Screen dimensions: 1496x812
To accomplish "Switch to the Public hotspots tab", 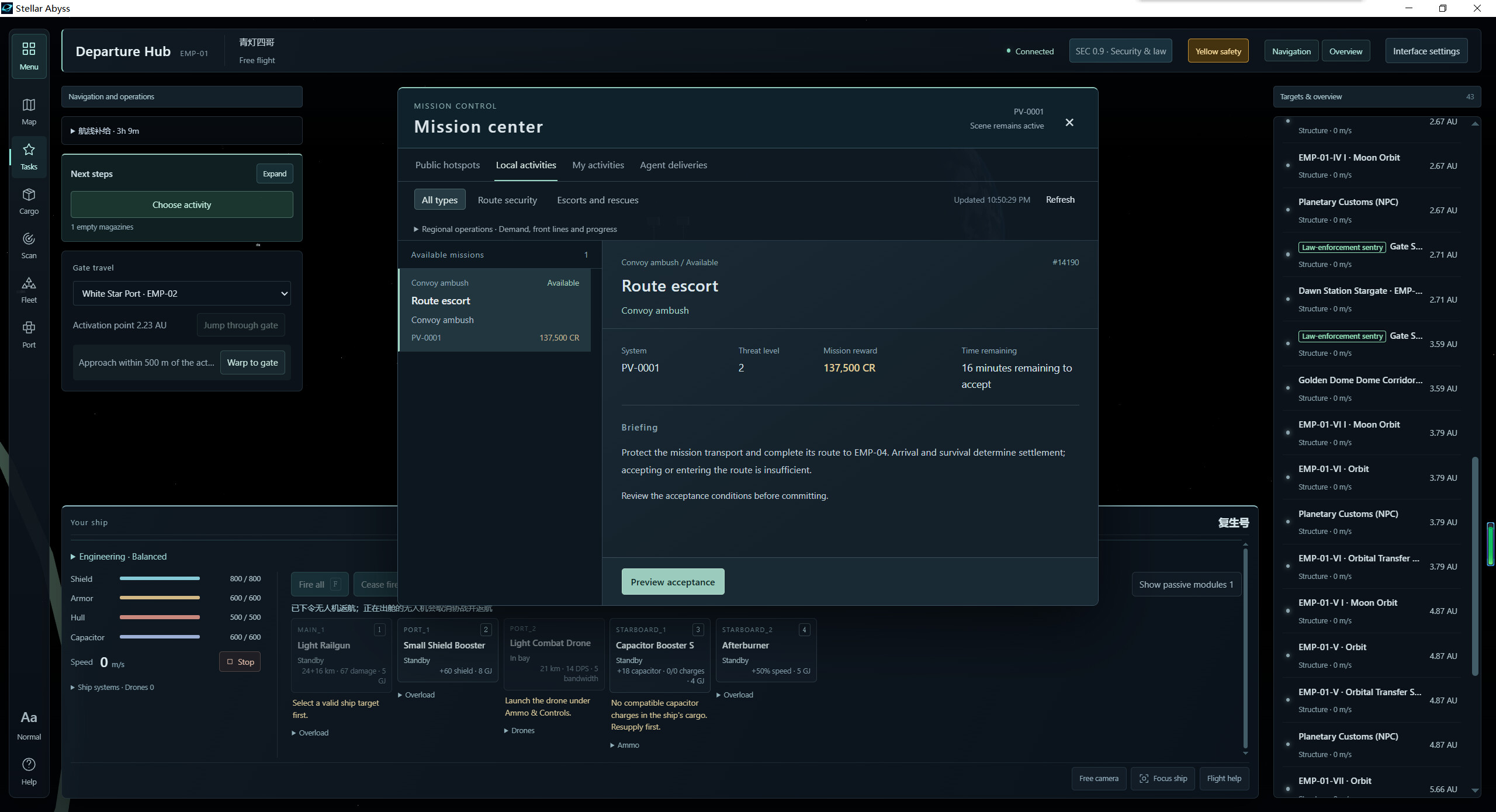I will click(448, 165).
